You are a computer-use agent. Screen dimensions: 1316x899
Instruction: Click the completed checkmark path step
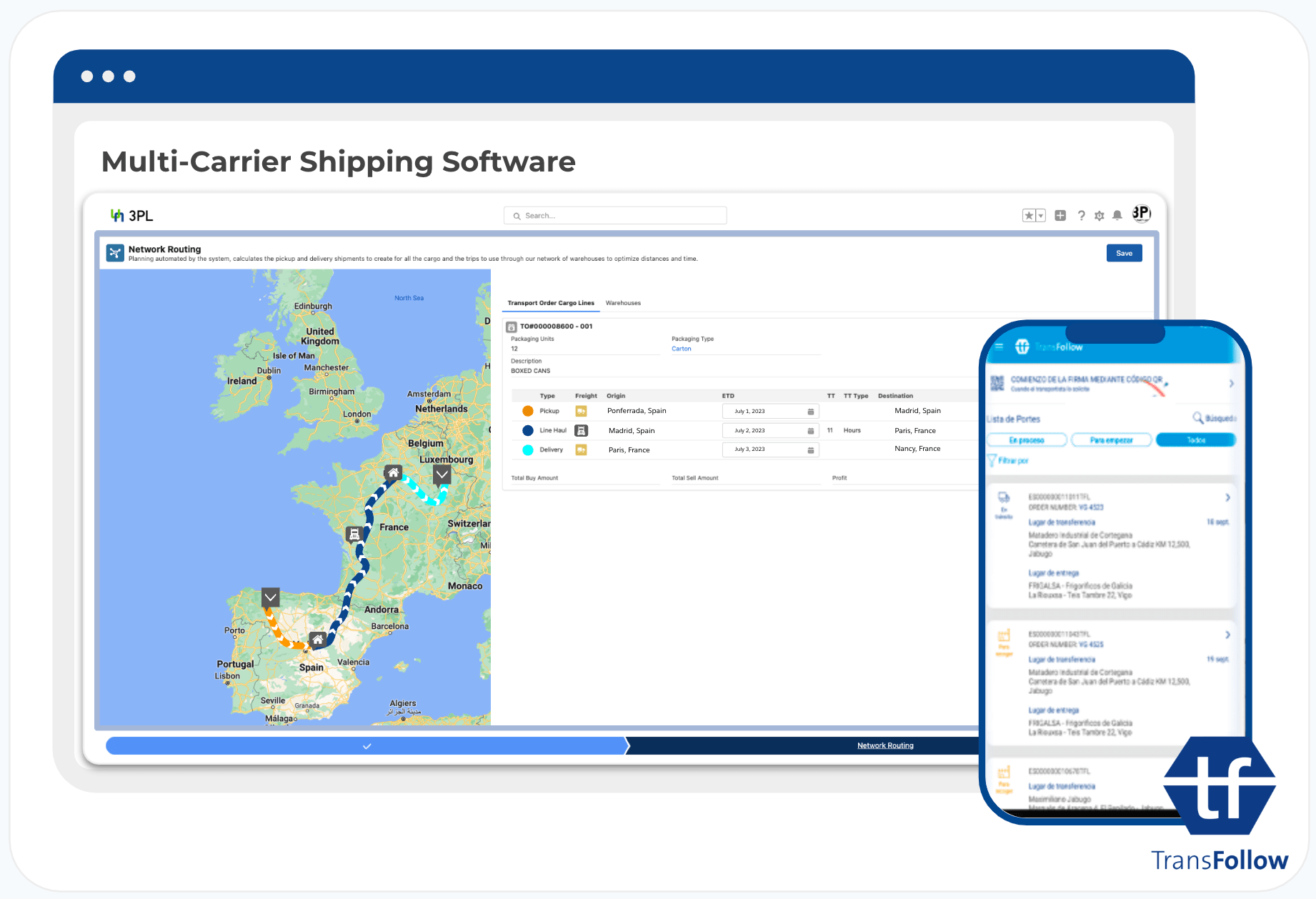tap(367, 745)
